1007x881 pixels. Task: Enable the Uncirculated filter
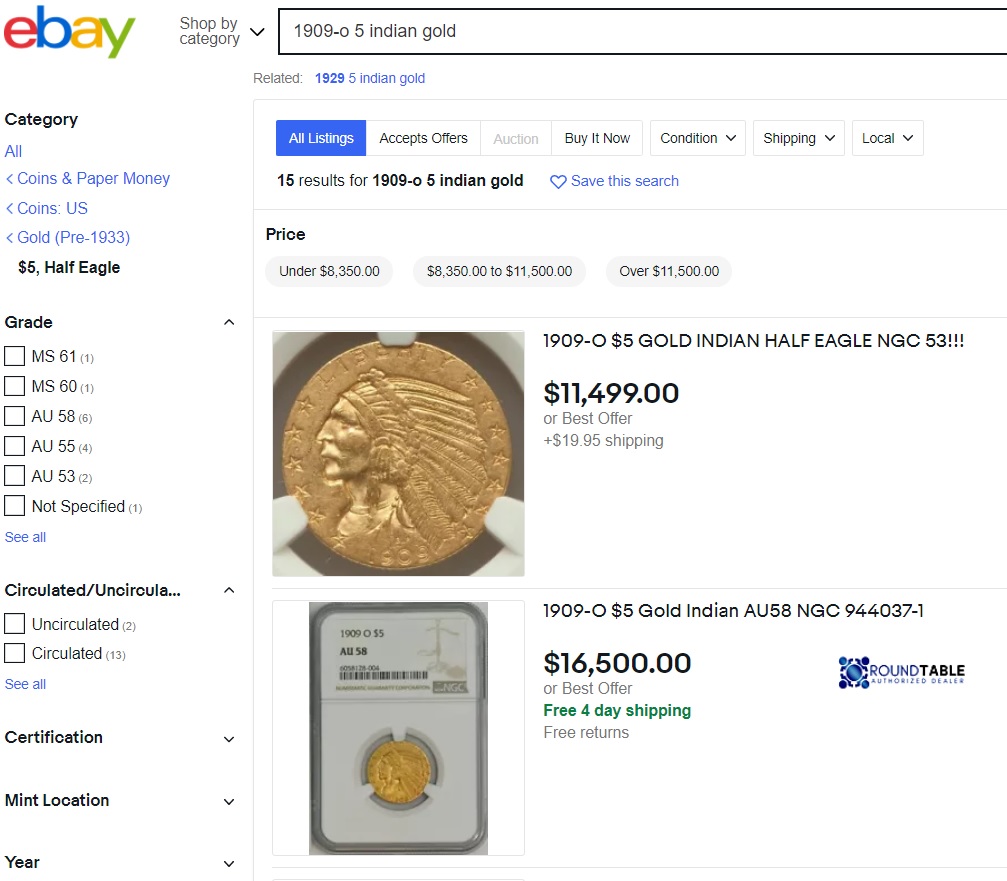(15, 623)
